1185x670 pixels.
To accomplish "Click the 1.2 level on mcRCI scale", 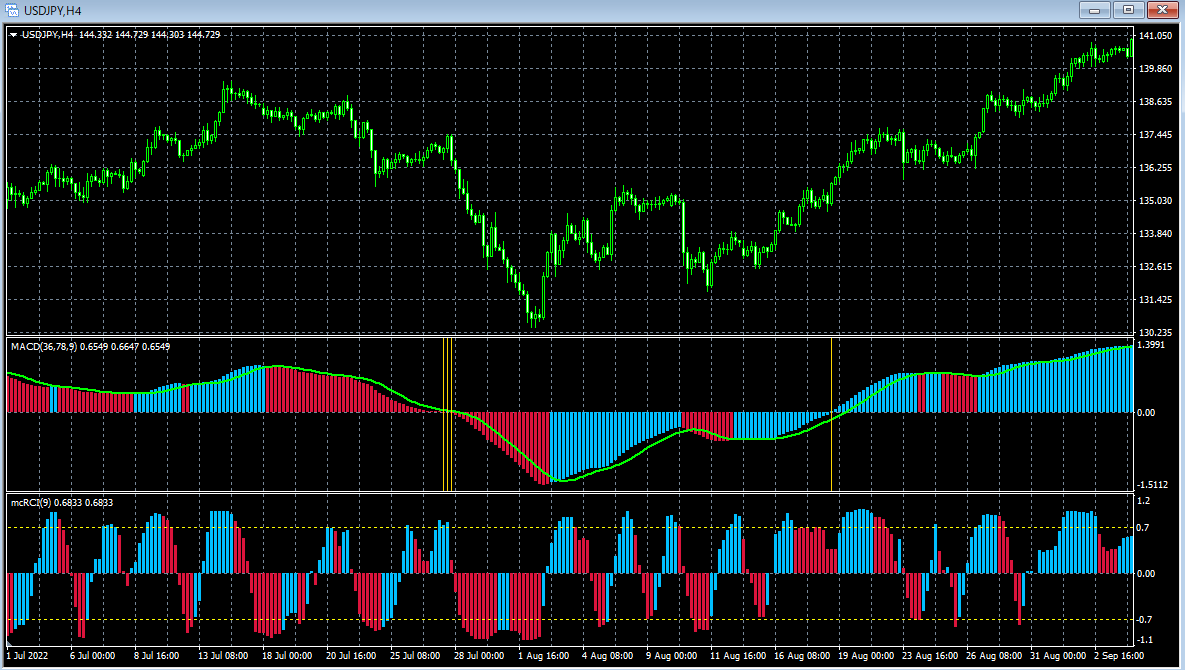I will coord(1146,501).
